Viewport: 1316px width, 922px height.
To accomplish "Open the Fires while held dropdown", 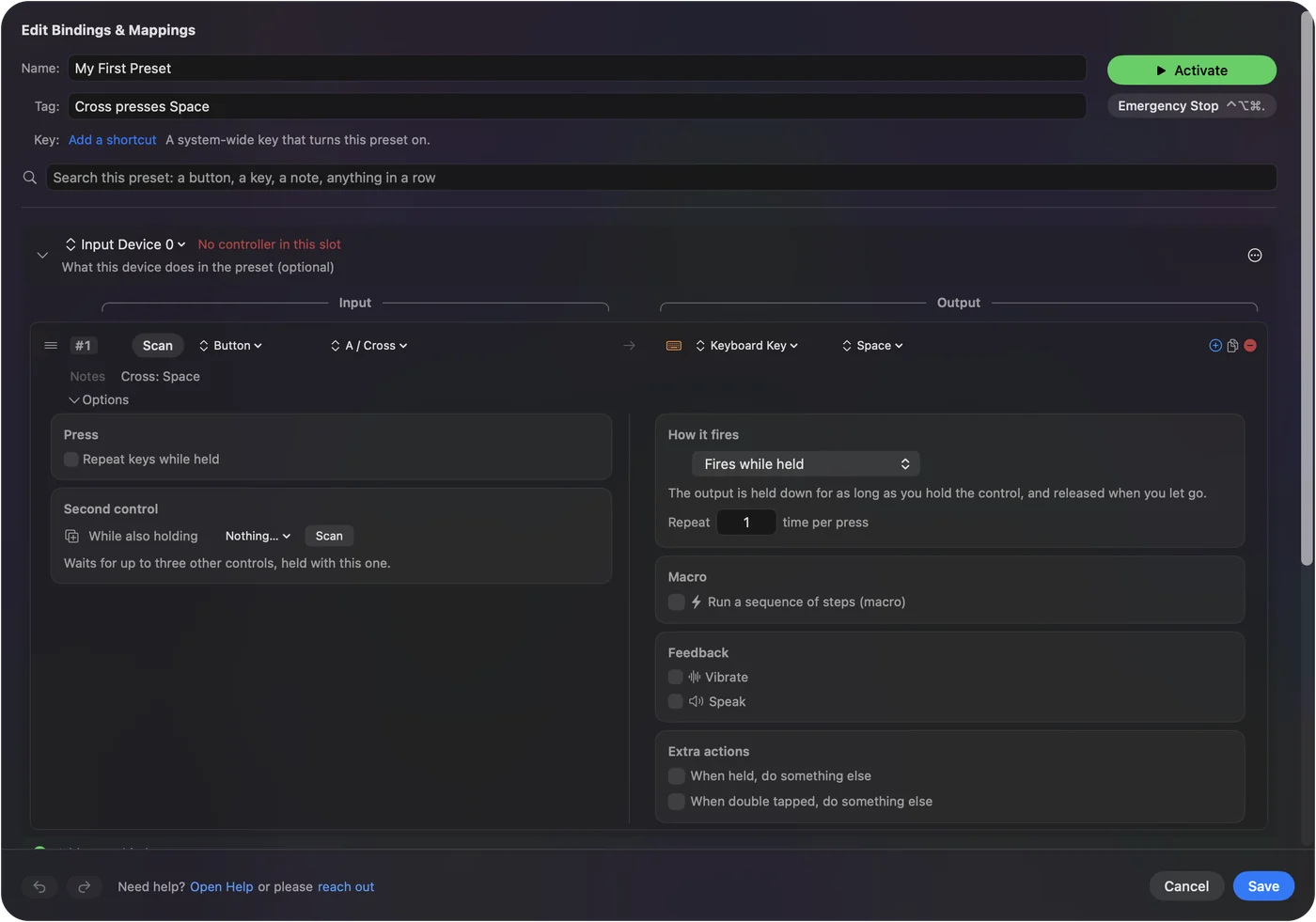I will coord(806,464).
